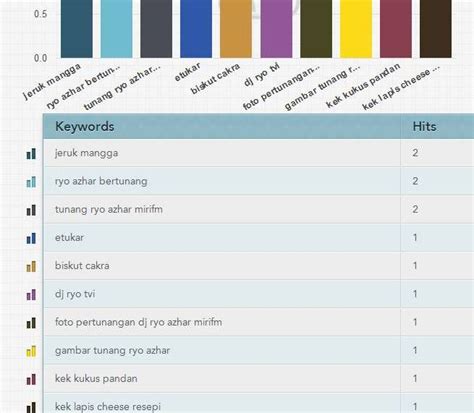The width and height of the screenshot is (474, 413).
Task: Click the 'jeruk mangga' chart axis label
Action: point(52,82)
